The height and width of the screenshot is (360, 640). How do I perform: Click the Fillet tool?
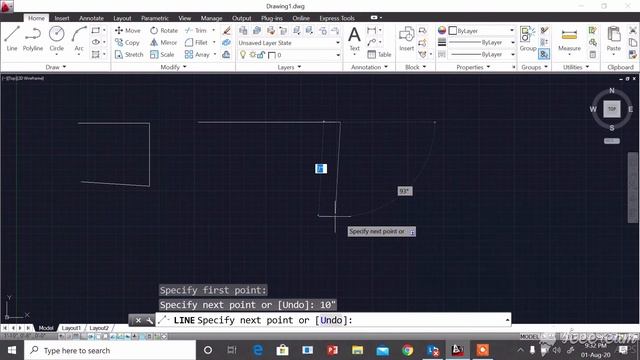click(x=196, y=42)
